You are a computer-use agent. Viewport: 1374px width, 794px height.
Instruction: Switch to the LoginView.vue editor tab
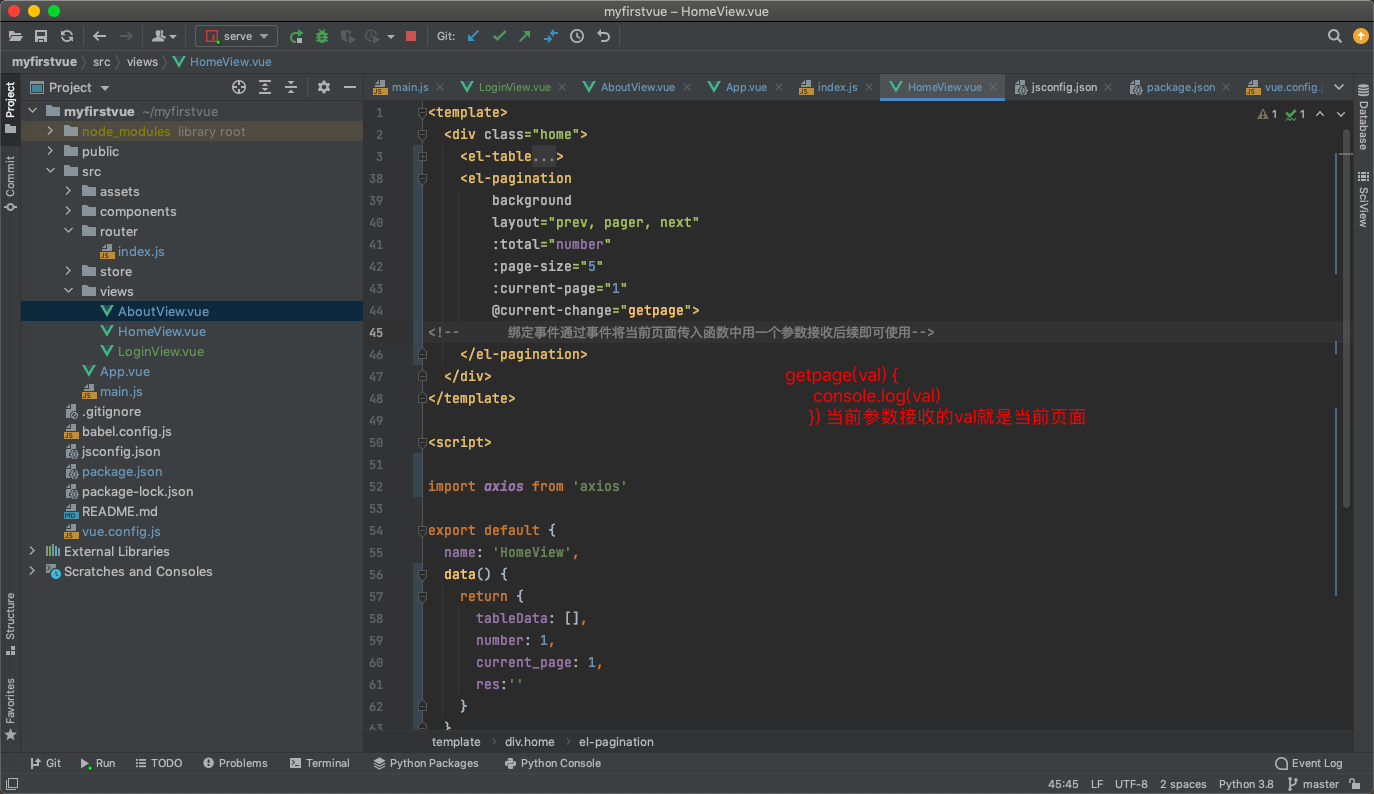(x=513, y=87)
